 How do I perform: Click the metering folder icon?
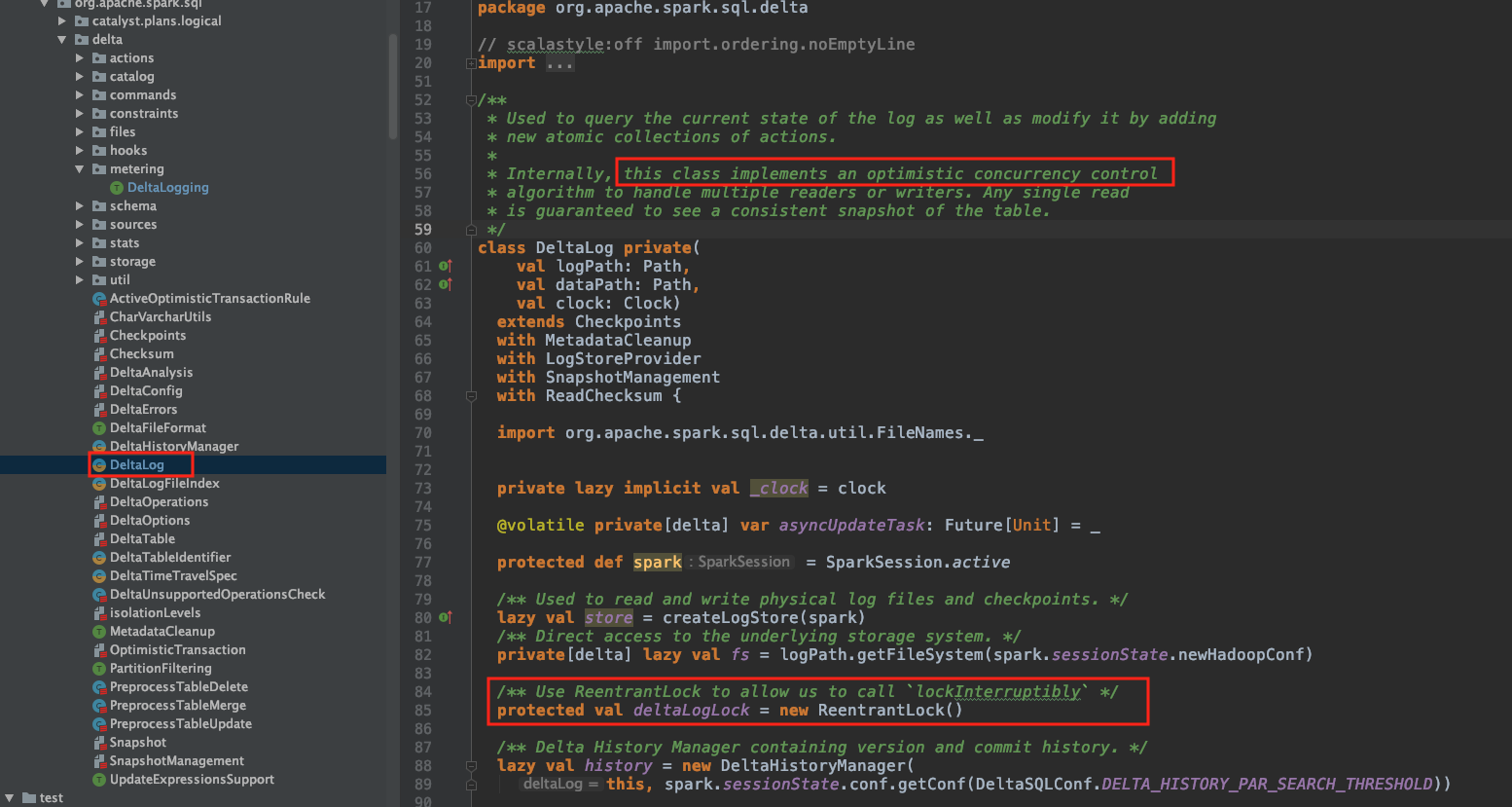pyautogui.click(x=99, y=169)
